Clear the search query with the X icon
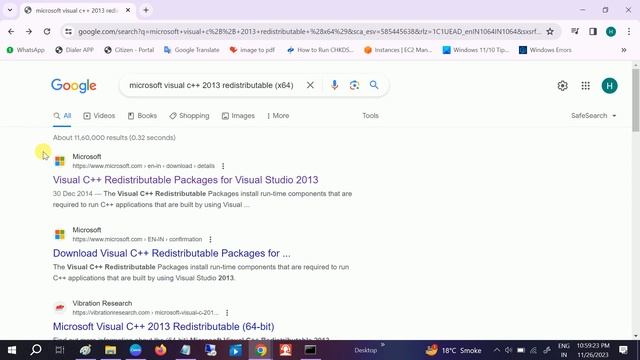The height and width of the screenshot is (360, 640). click(310, 85)
